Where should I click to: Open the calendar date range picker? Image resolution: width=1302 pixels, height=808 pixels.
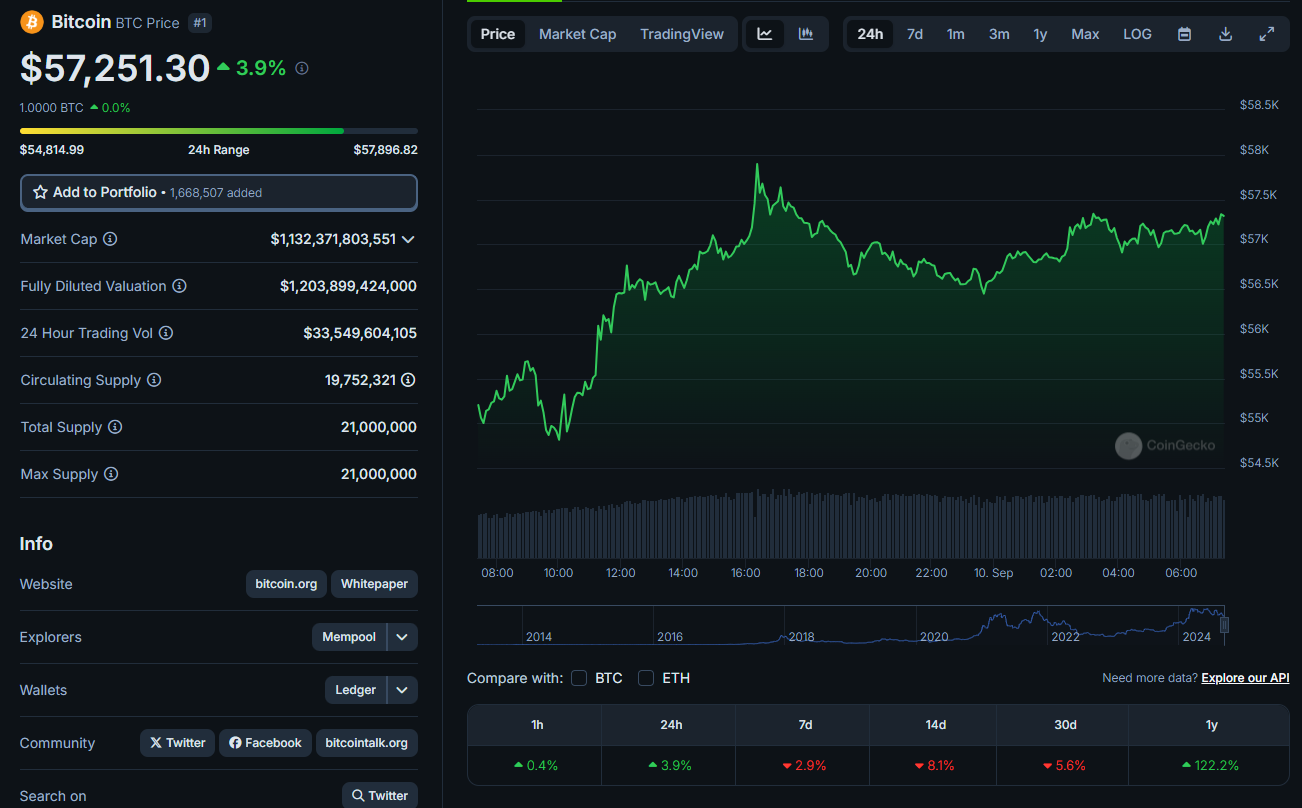tap(1184, 34)
